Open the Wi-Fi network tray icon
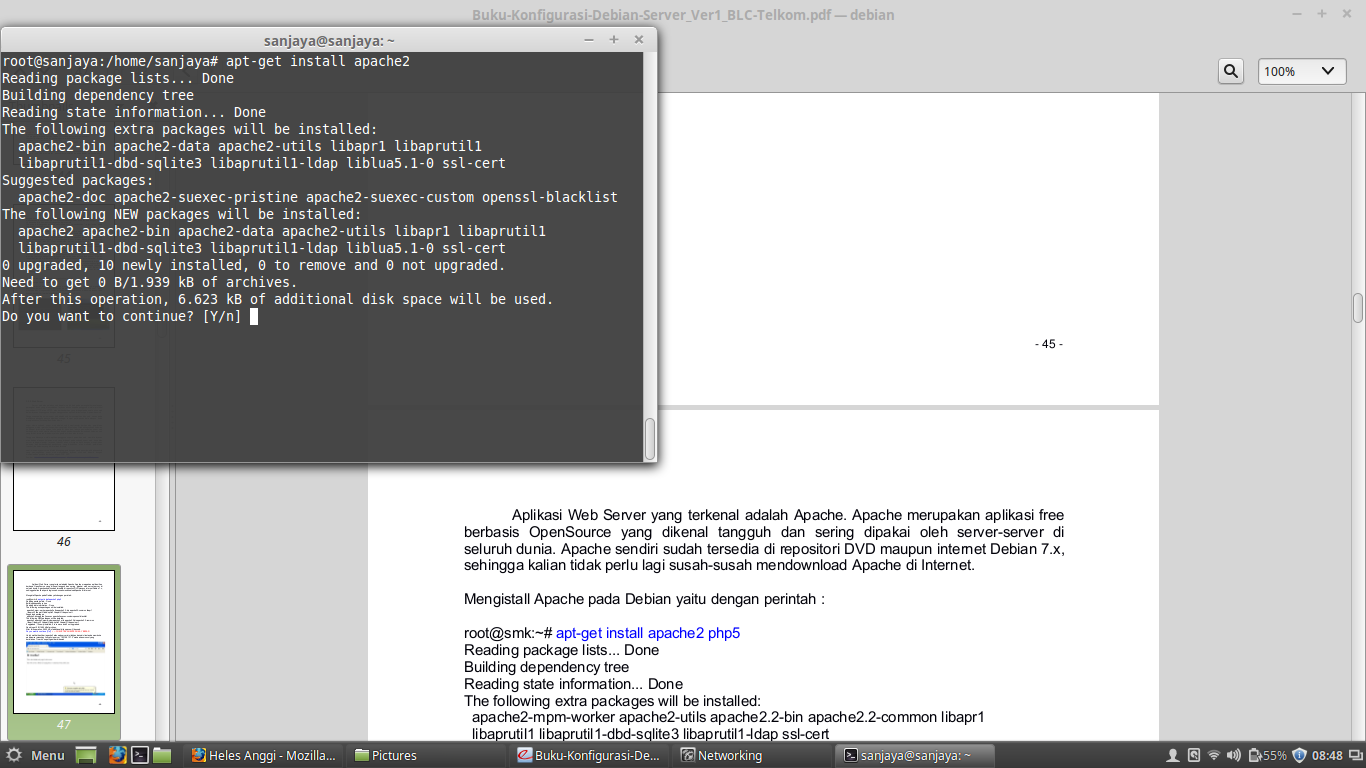Viewport: 1366px width, 768px height. (x=1214, y=755)
